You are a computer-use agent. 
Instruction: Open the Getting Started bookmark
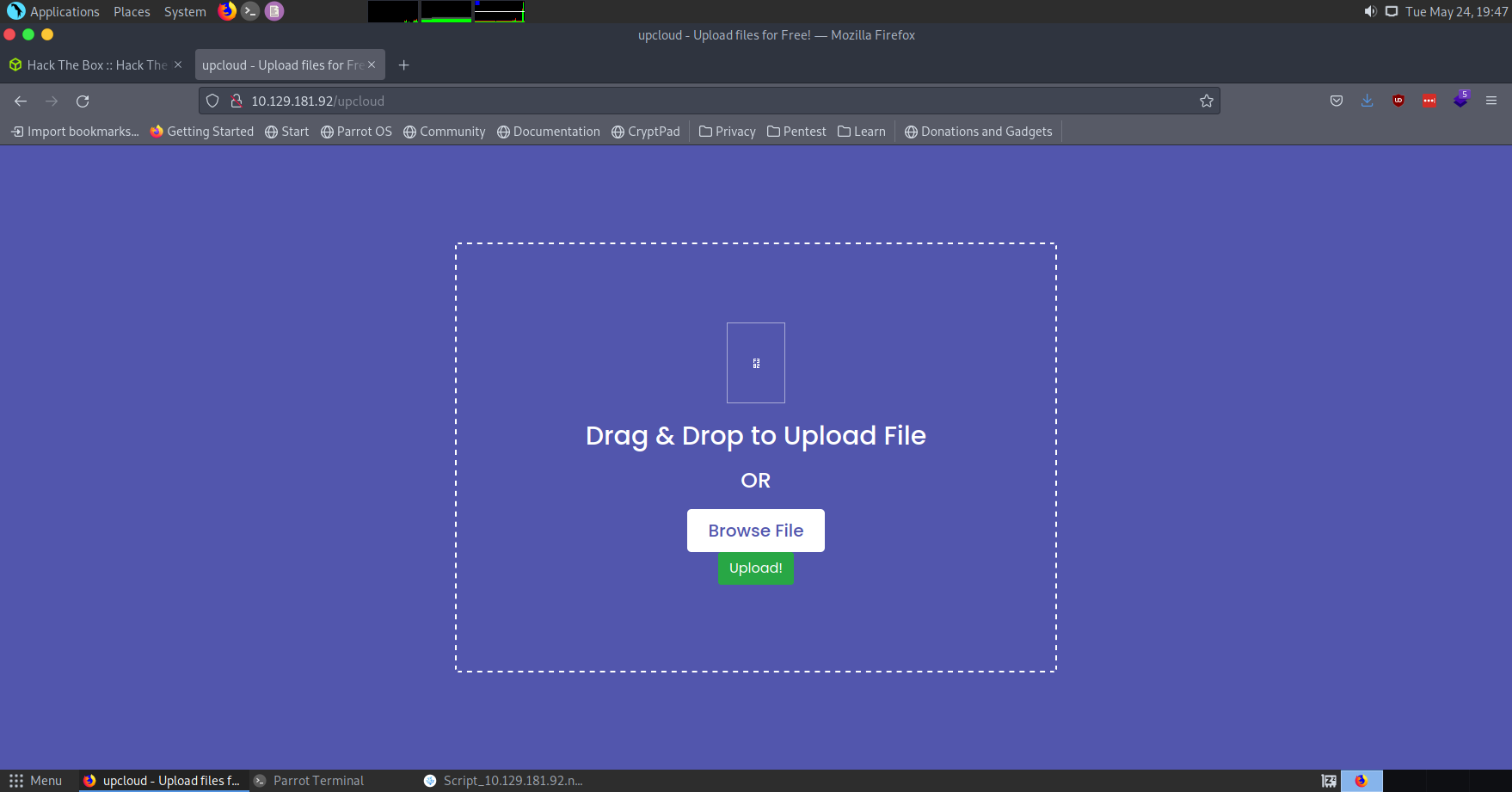[x=202, y=132]
